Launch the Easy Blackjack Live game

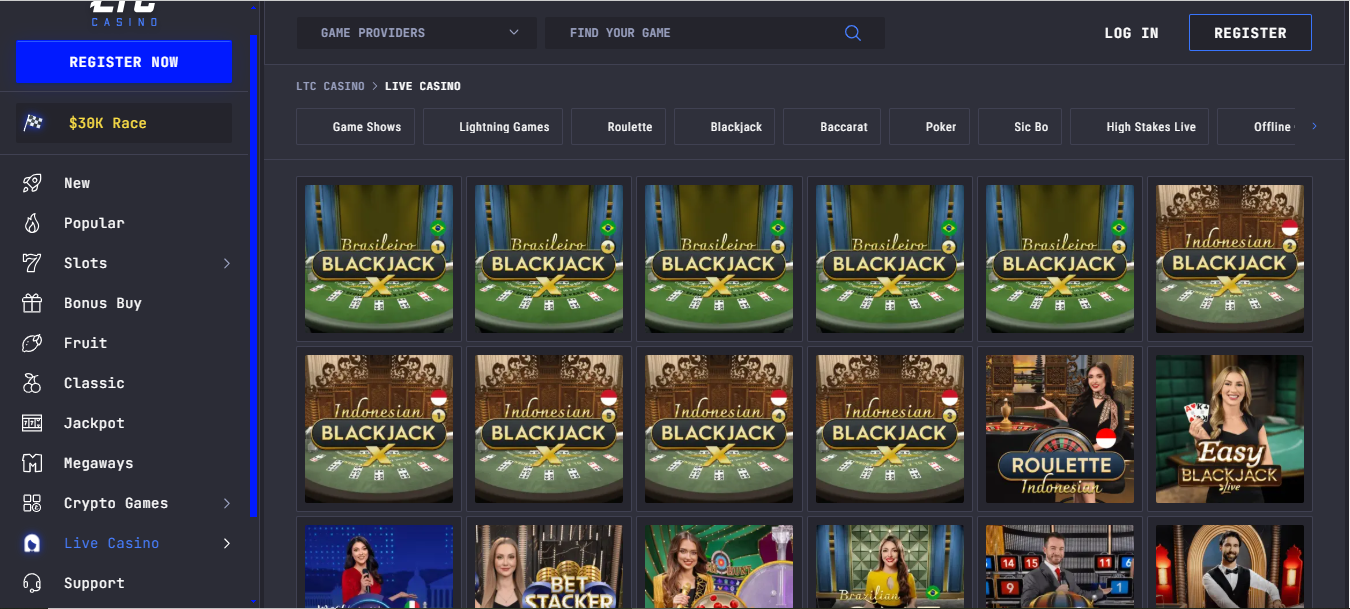1230,429
